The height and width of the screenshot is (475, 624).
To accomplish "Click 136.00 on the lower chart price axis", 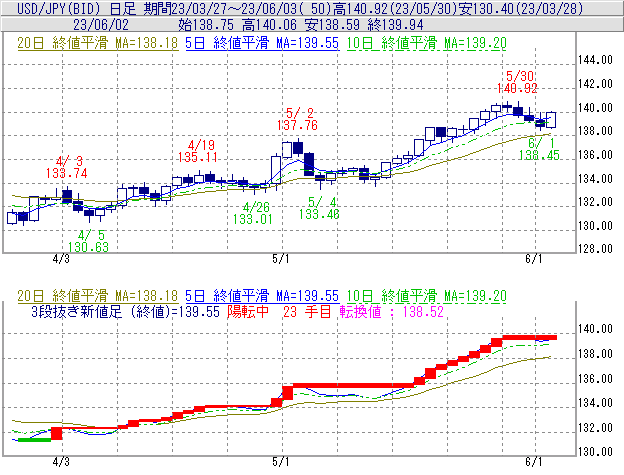I will click(595, 379).
